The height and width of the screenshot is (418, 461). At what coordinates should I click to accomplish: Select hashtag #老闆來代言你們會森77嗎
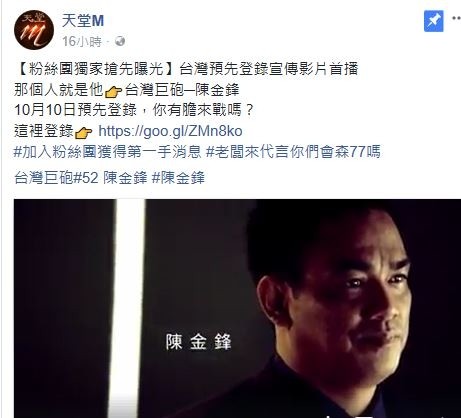(x=293, y=152)
